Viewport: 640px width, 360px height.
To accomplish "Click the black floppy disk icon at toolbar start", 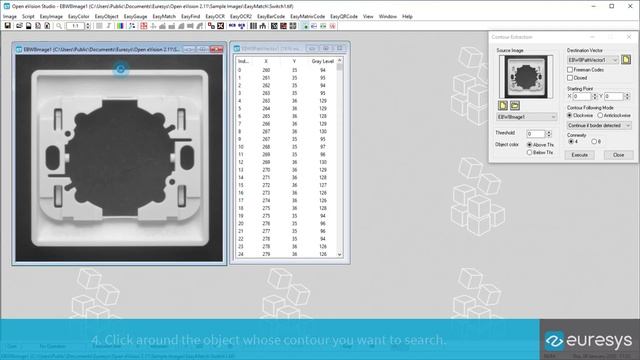I will [x=8, y=26].
